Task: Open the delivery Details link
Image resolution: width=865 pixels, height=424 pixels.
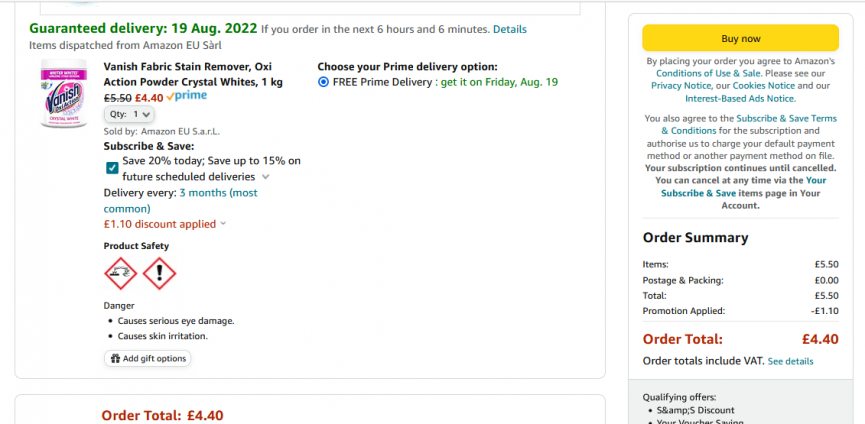Action: [509, 30]
